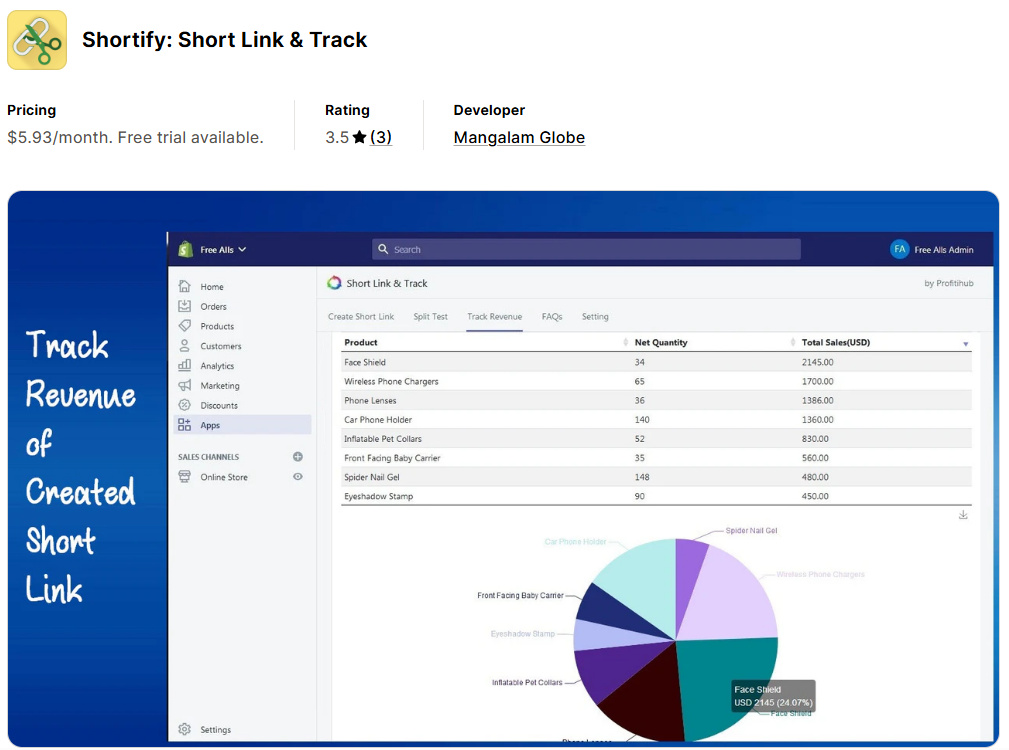Add a sales channel with plus icon
The image size is (1009, 750).
(x=298, y=457)
